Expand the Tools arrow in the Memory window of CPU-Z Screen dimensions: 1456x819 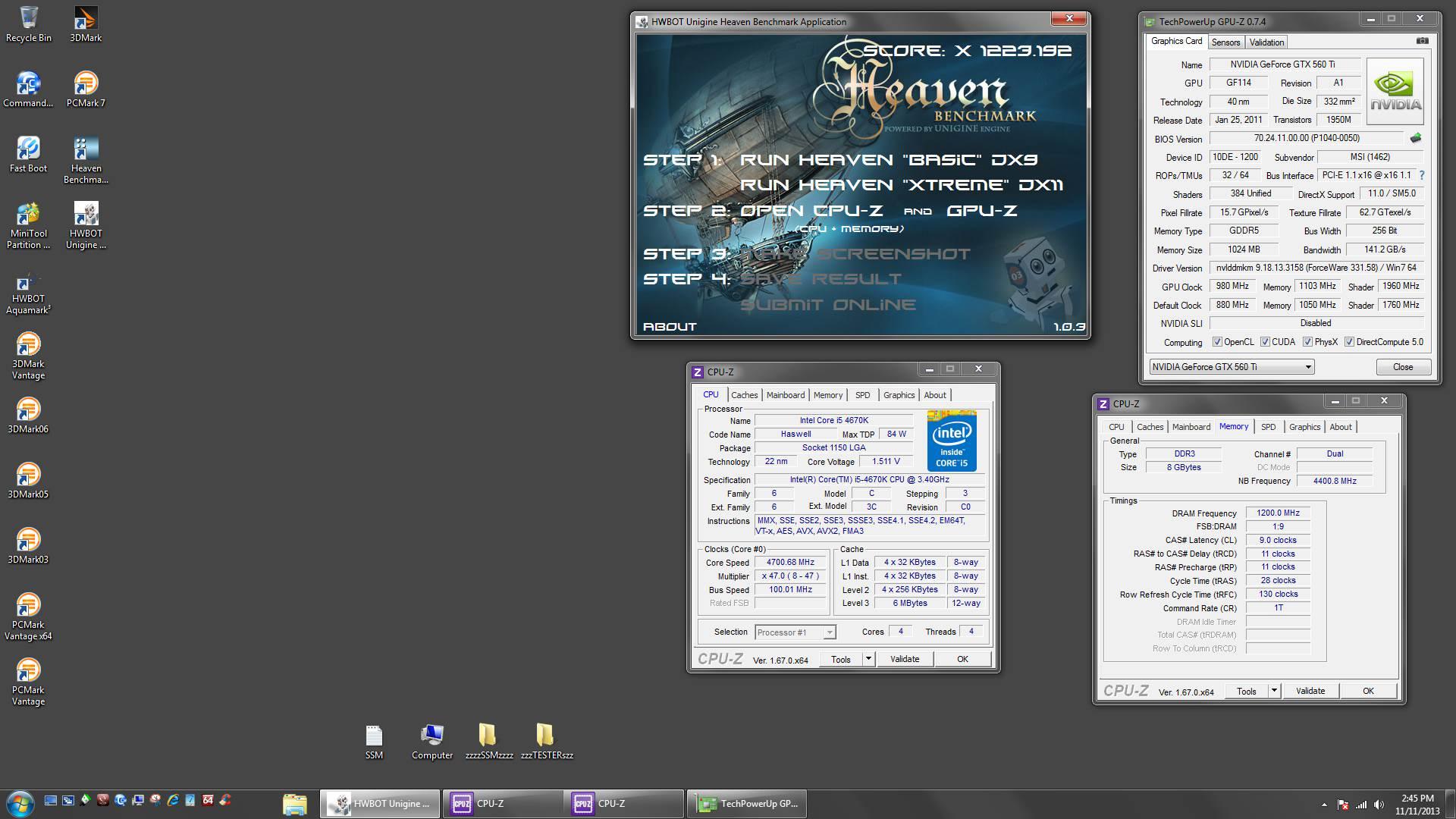coord(1274,691)
